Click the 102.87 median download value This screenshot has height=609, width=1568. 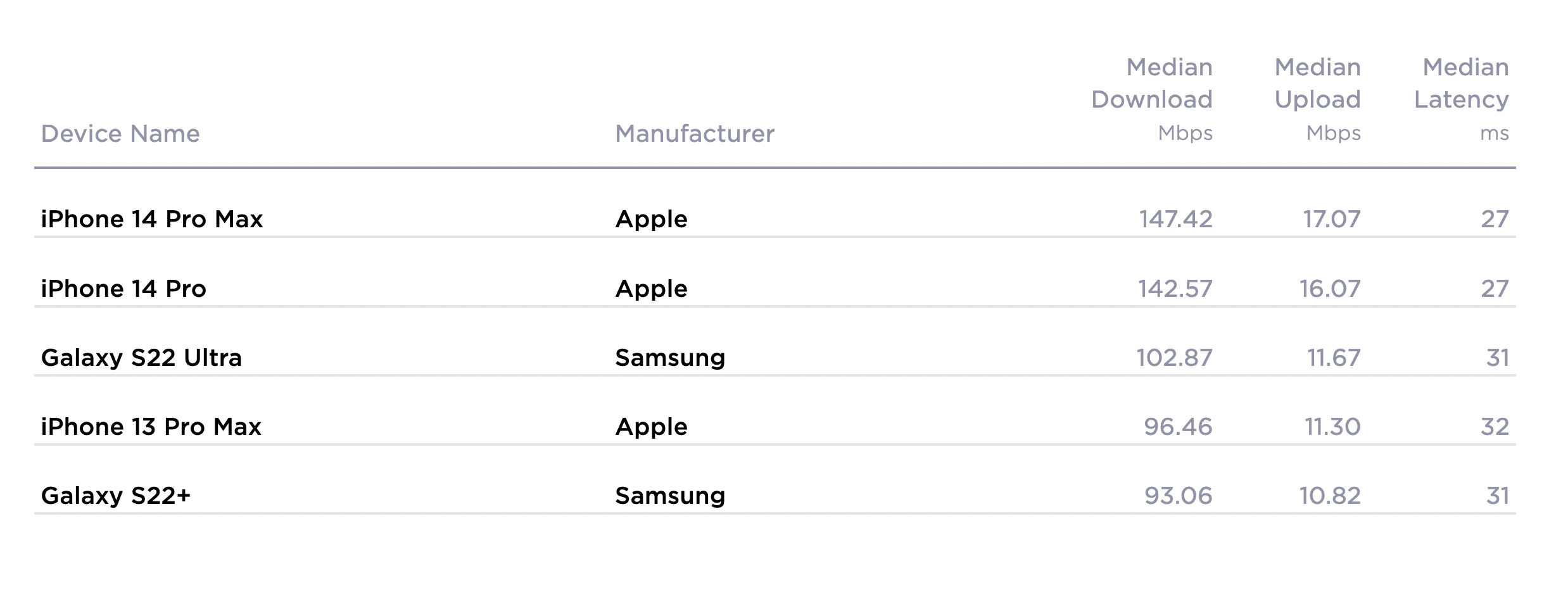click(1174, 358)
